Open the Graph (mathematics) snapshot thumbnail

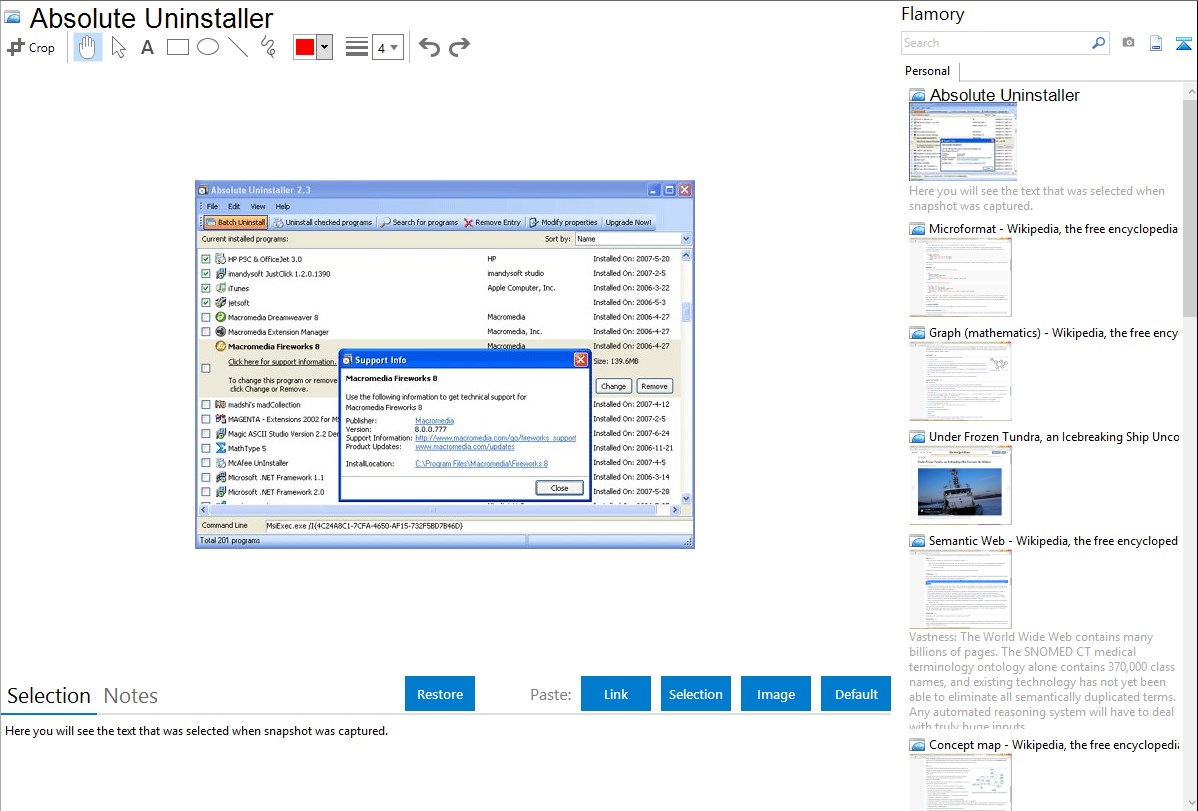point(960,381)
